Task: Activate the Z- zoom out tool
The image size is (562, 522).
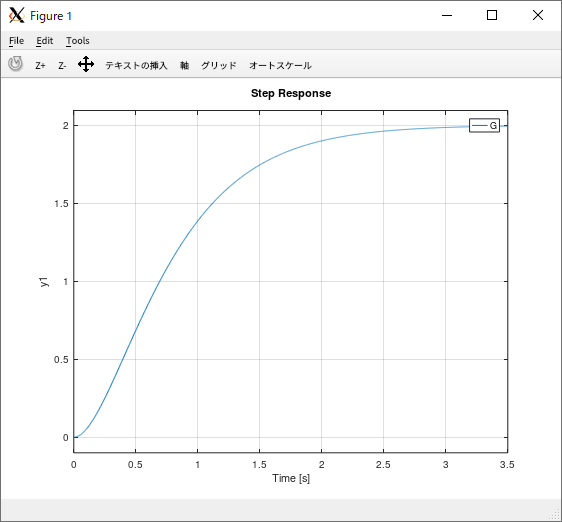Action: click(62, 66)
